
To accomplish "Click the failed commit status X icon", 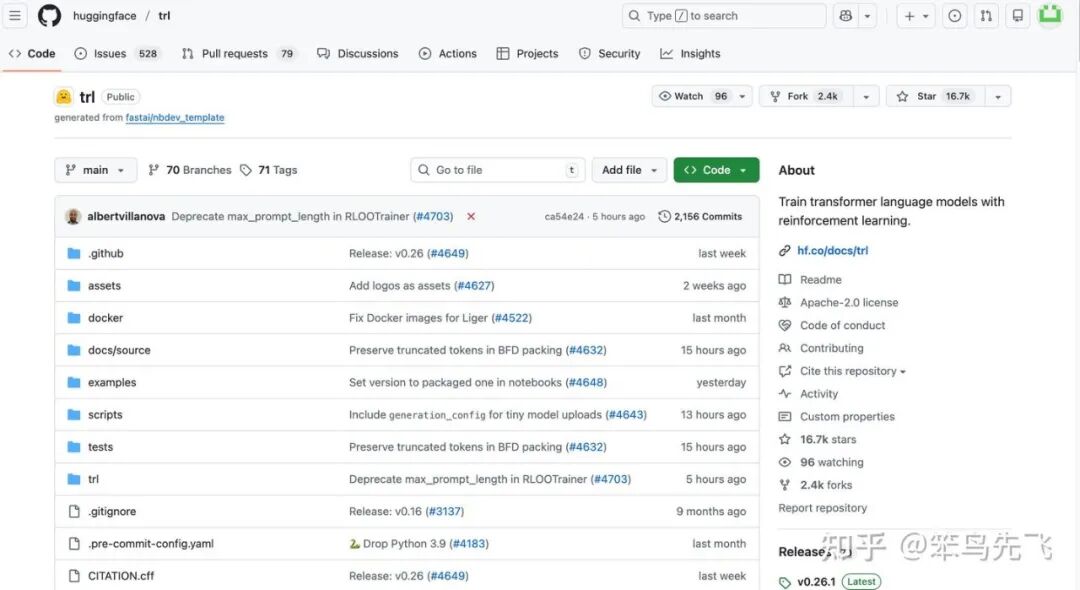I will point(471,217).
